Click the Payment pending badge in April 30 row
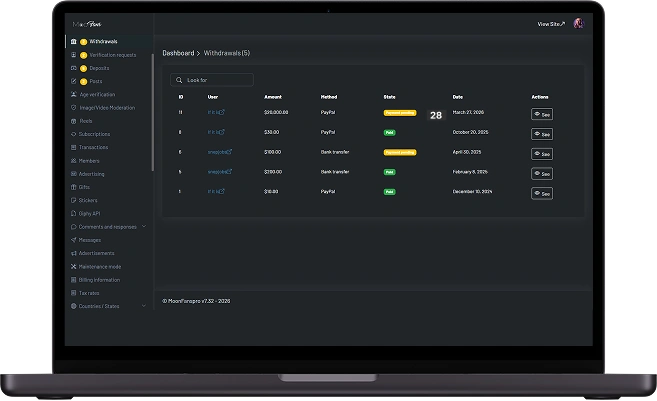The width and height of the screenshot is (657, 401). click(x=400, y=153)
